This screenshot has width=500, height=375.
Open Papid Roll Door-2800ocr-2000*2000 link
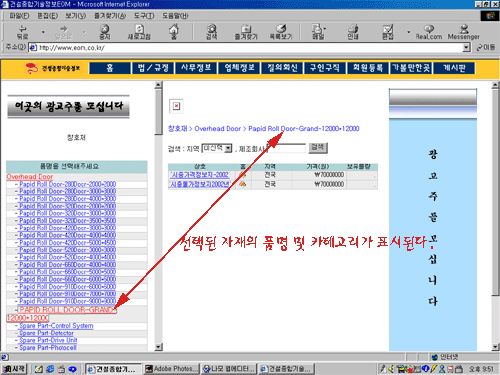pyautogui.click(x=68, y=184)
